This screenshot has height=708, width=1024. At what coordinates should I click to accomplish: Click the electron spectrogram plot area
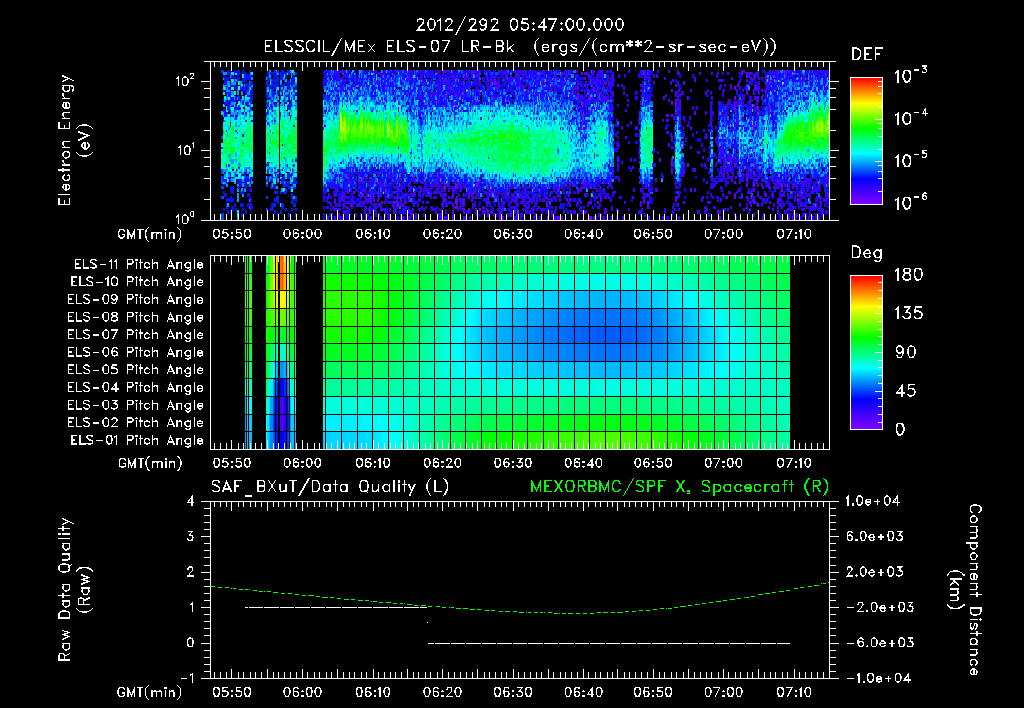[520, 140]
